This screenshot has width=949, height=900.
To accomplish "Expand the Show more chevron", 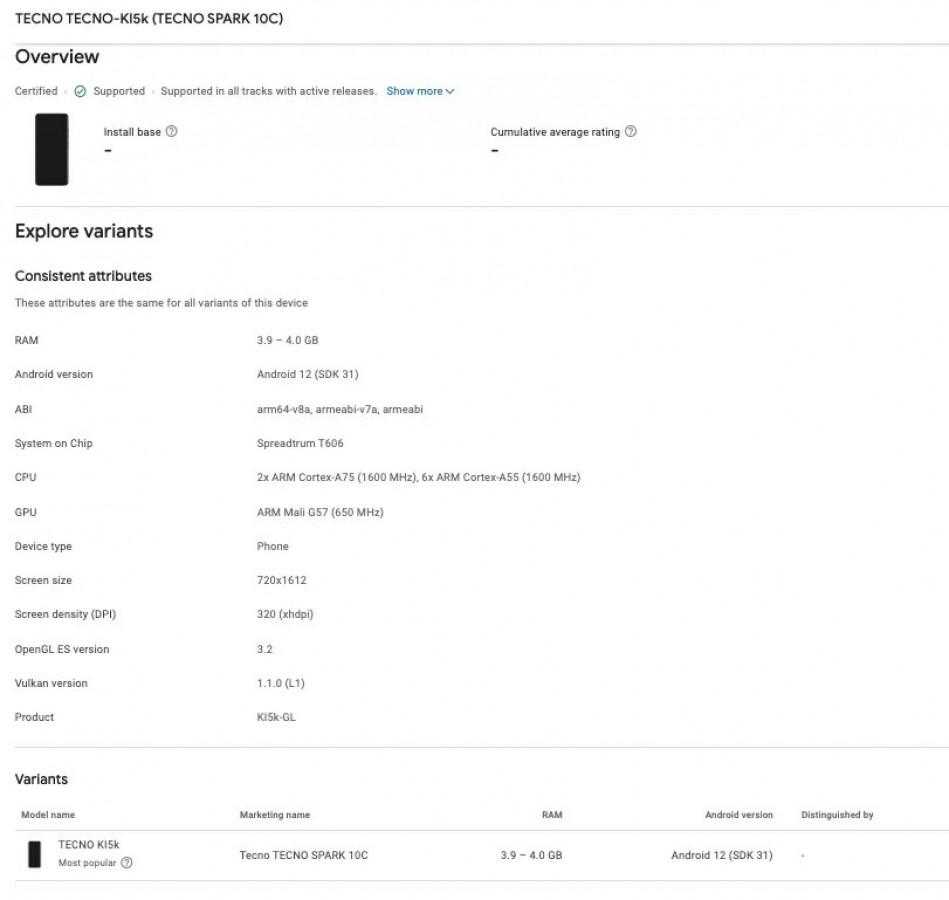I will pyautogui.click(x=450, y=91).
